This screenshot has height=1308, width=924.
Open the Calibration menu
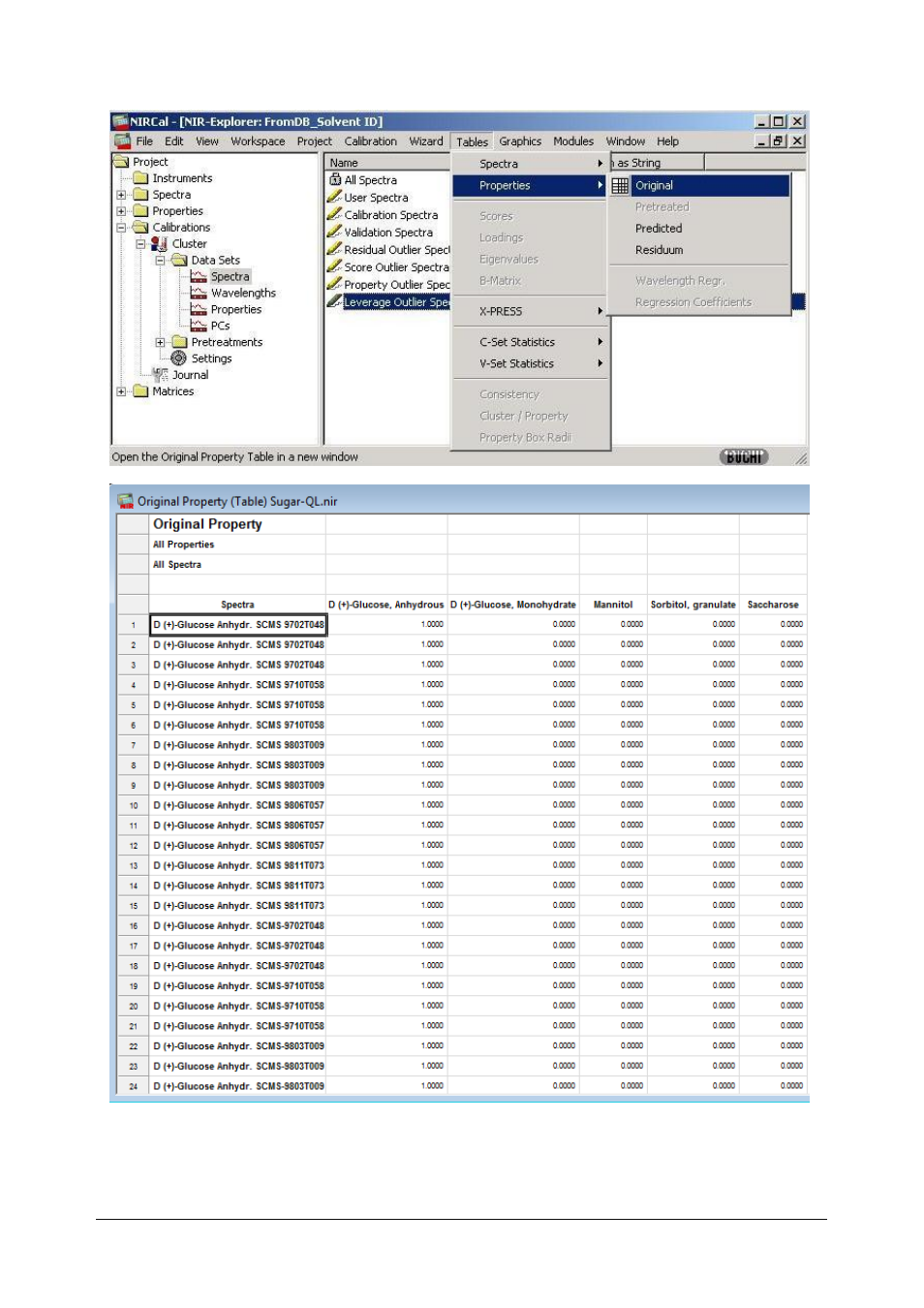(370, 141)
